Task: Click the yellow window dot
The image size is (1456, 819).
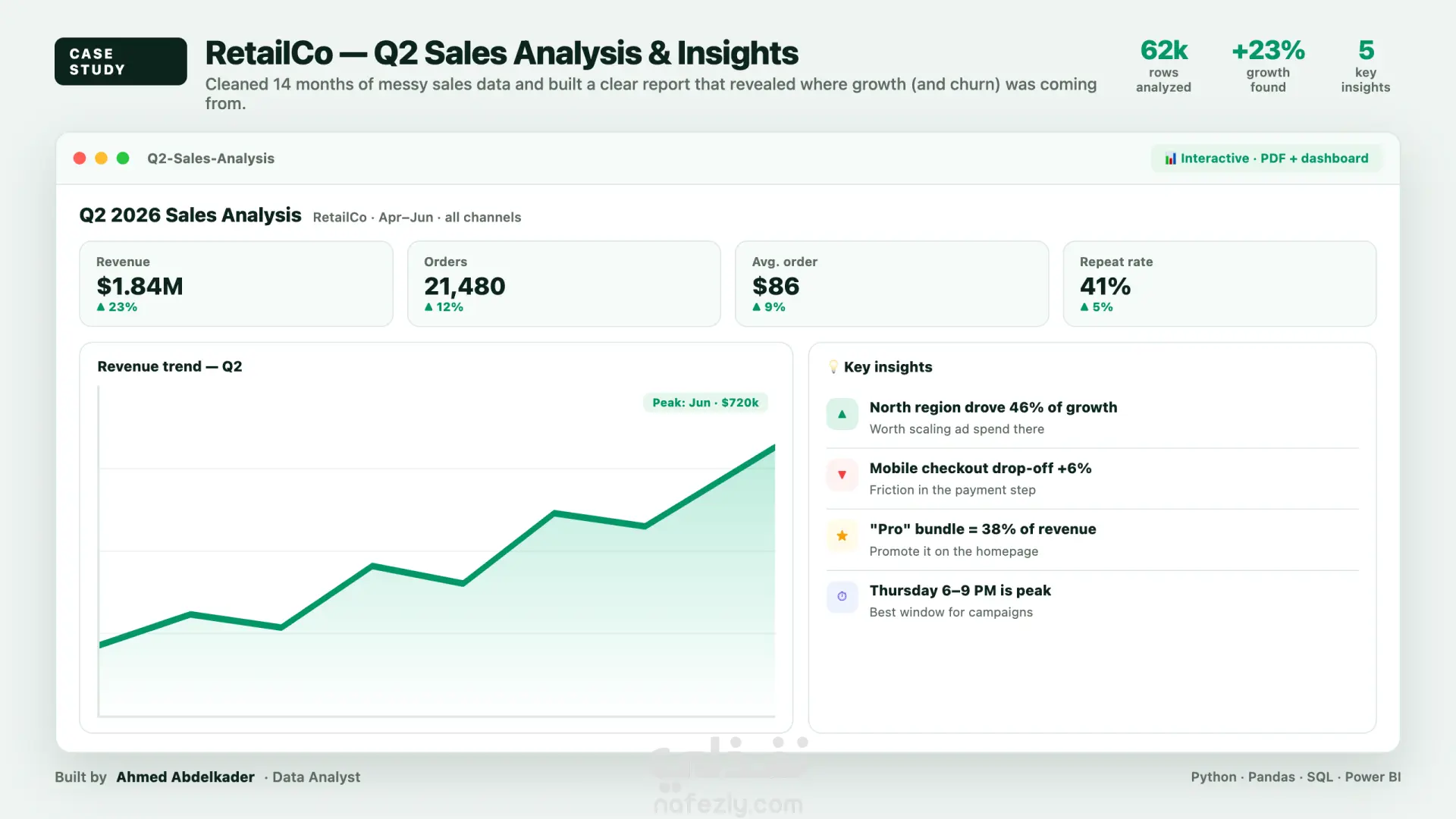Action: [x=101, y=158]
